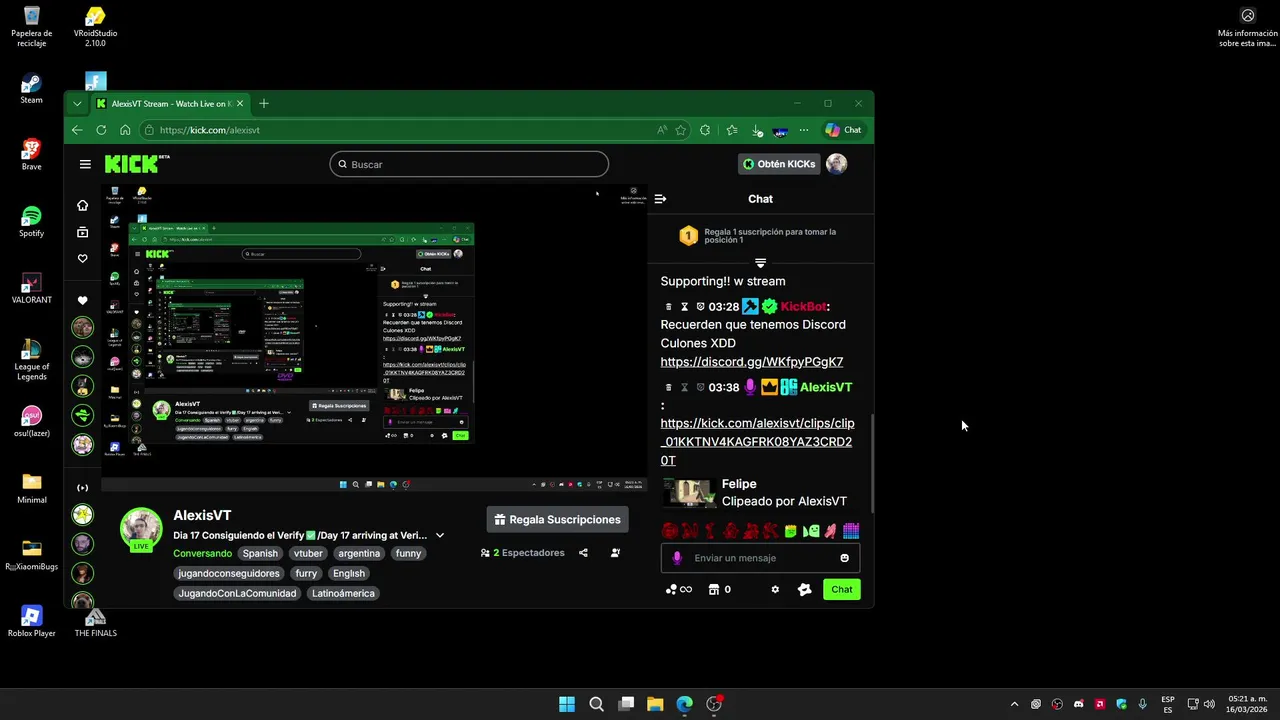This screenshot has height=720, width=1280.
Task: Click the Conversando category link
Action: (202, 553)
